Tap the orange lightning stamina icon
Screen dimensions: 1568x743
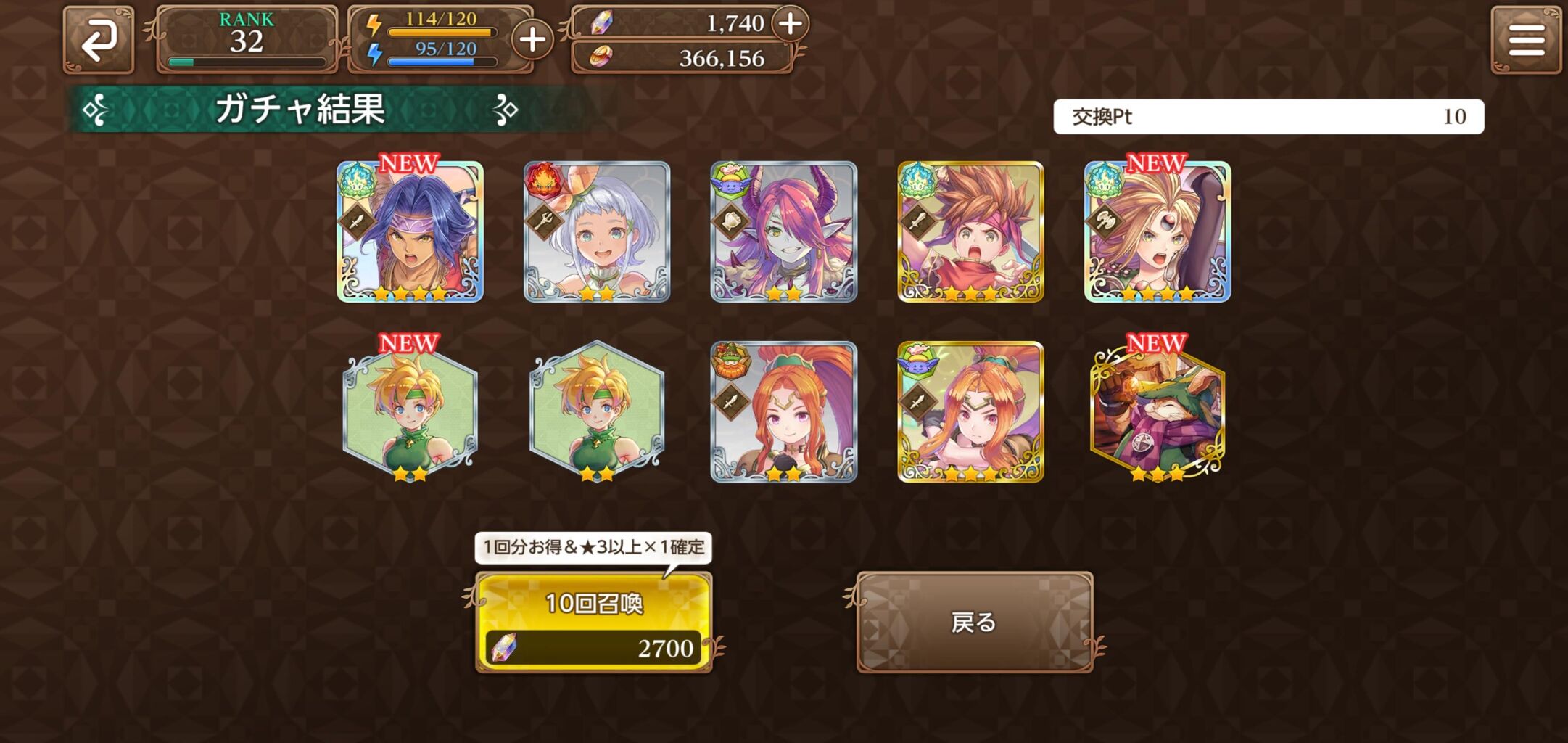[x=374, y=25]
